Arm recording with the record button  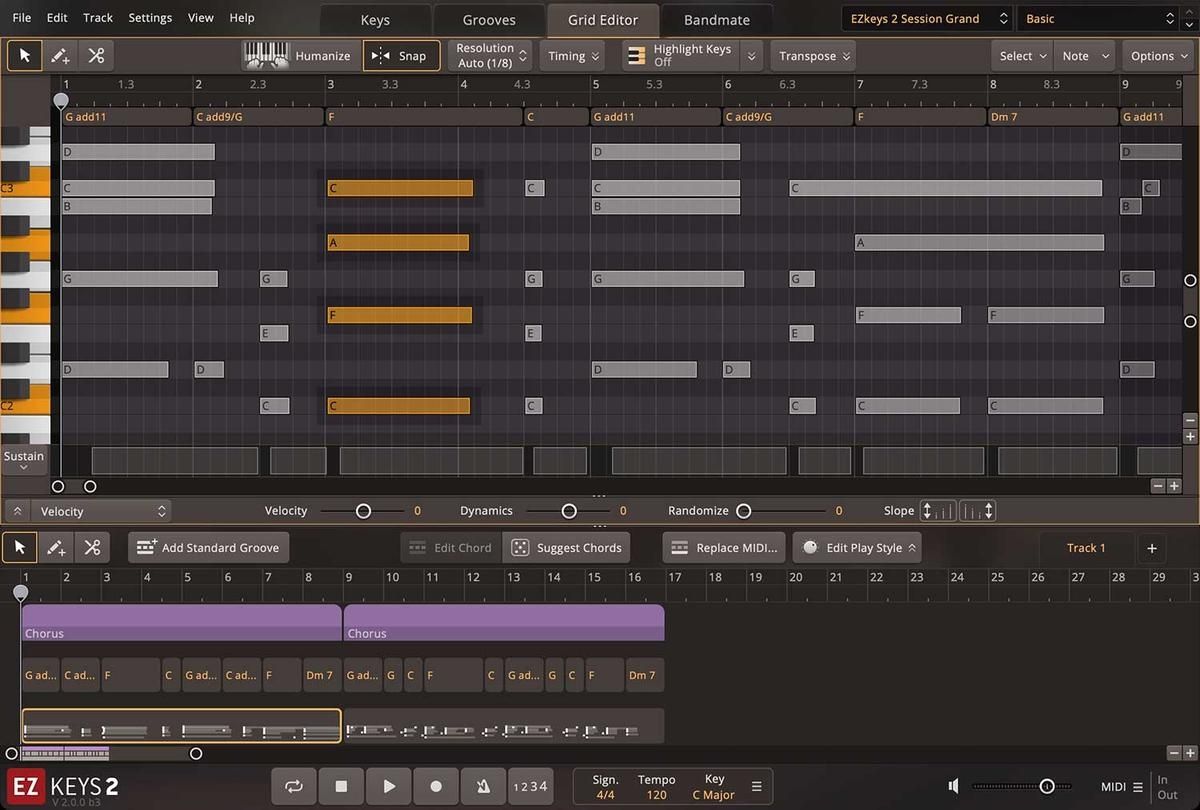click(x=436, y=787)
